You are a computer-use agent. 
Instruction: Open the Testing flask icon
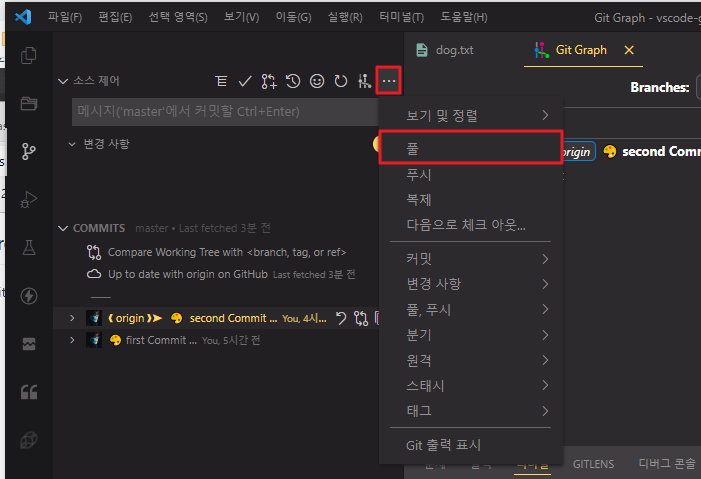coord(29,247)
